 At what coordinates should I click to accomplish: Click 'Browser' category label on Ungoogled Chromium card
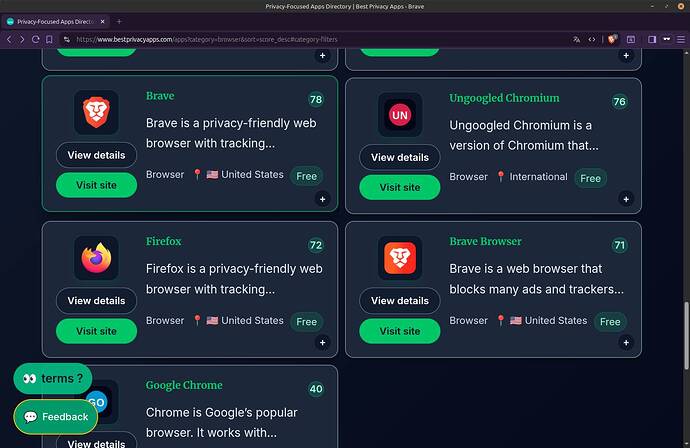tap(469, 176)
